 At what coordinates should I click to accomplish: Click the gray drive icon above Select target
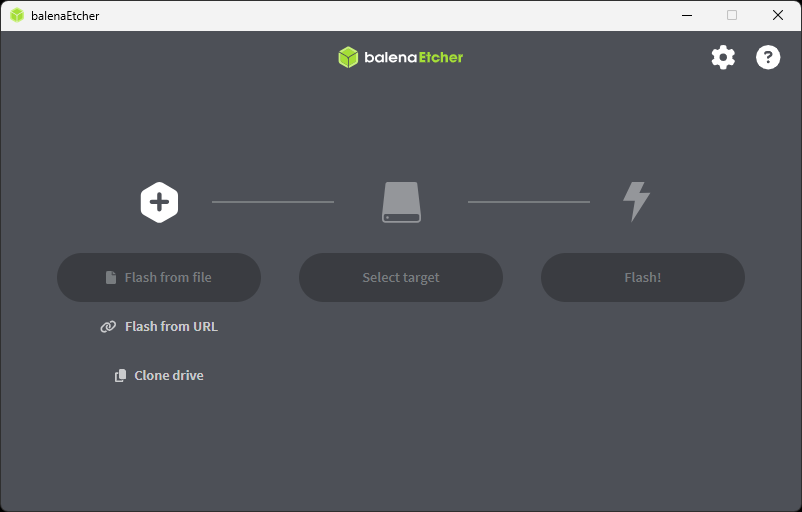pos(402,202)
